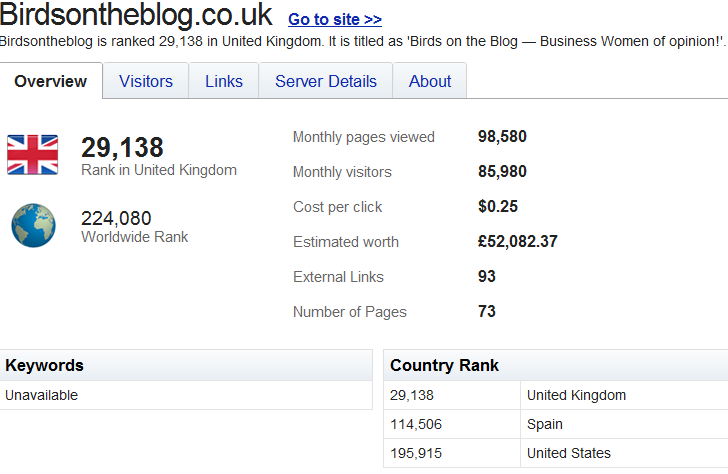The width and height of the screenshot is (728, 474).
Task: Click the United States country cell
Action: 624,453
